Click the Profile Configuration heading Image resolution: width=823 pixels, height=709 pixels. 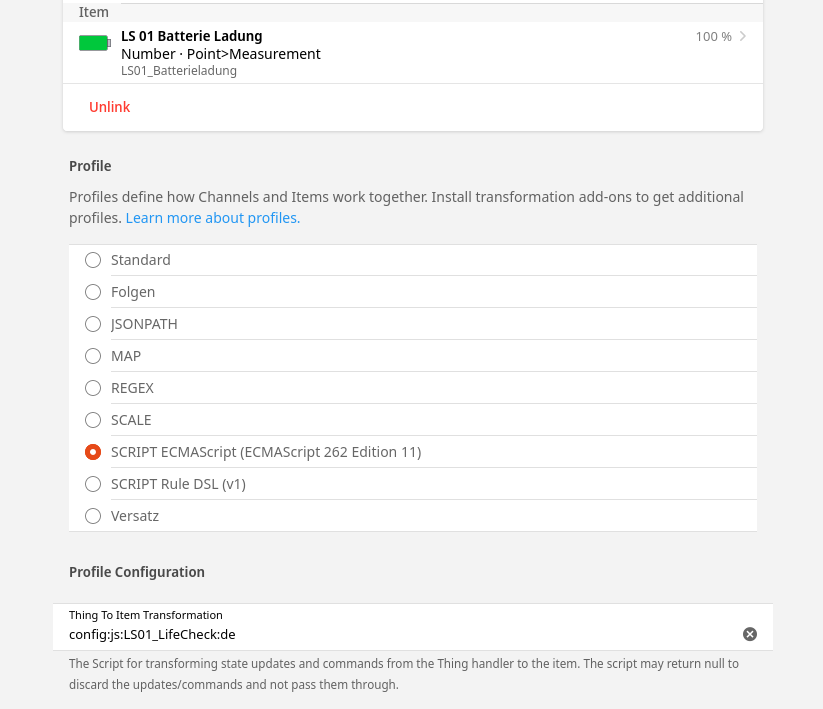(x=137, y=572)
